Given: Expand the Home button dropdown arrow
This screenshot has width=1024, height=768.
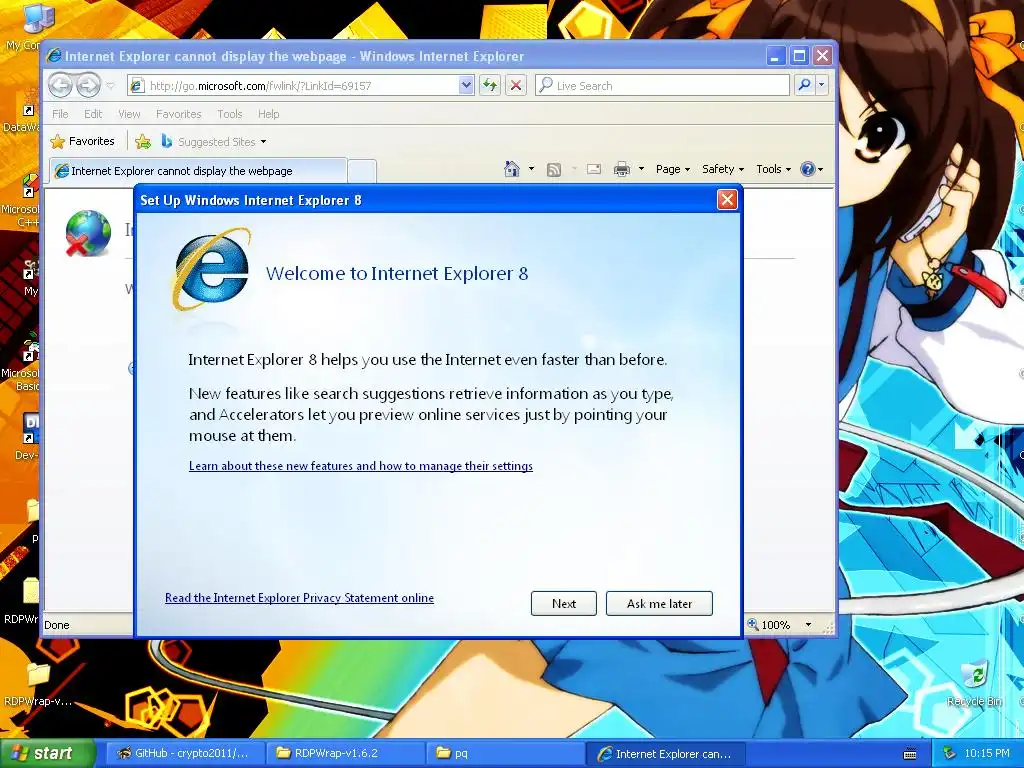Looking at the screenshot, I should pos(531,169).
